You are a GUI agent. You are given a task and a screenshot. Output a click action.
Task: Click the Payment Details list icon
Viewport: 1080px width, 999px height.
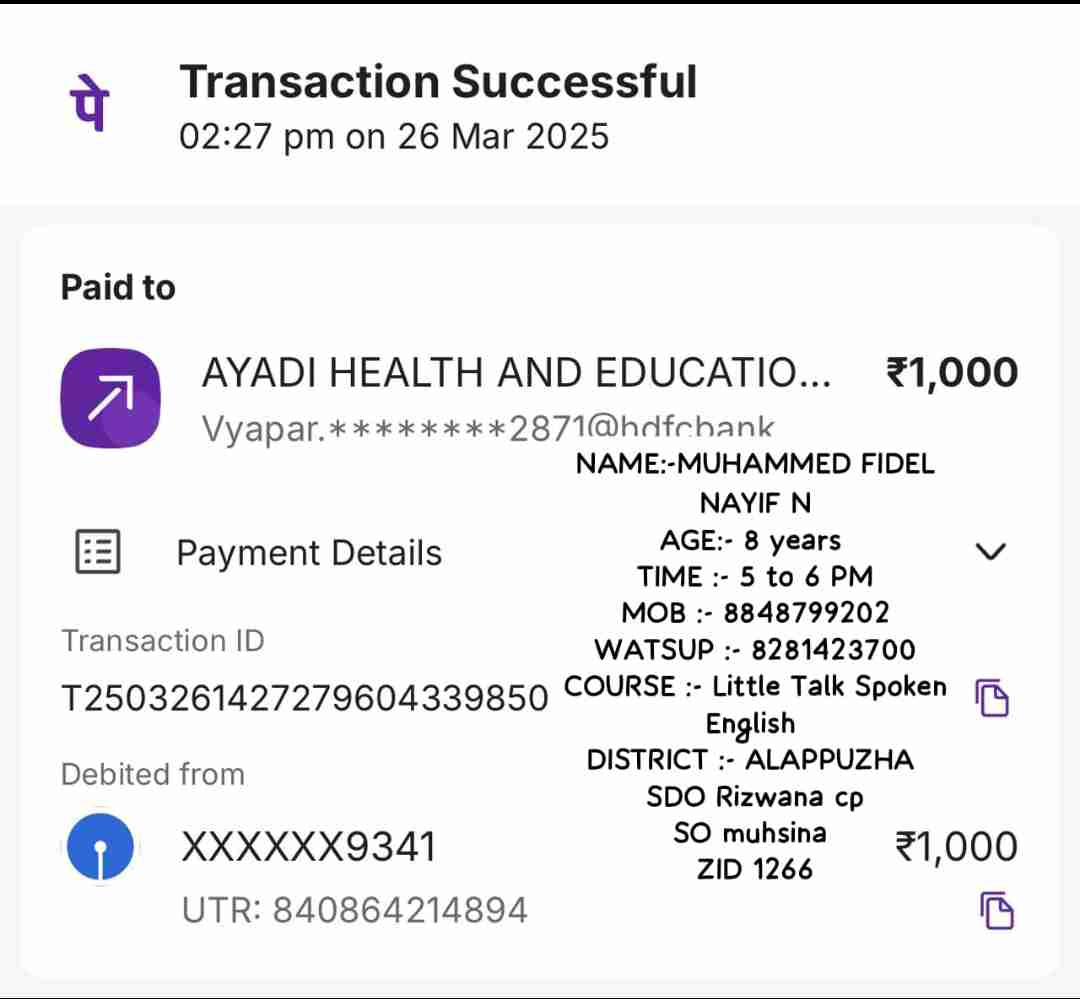[98, 552]
